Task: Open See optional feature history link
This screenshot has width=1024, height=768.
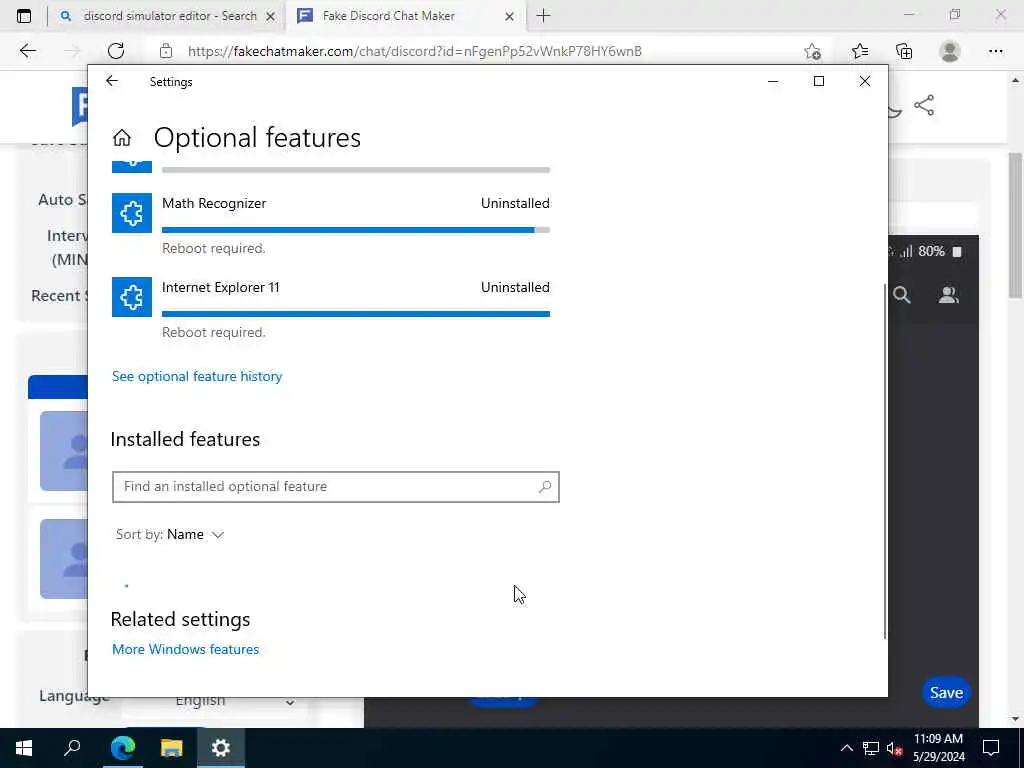Action: tap(197, 376)
